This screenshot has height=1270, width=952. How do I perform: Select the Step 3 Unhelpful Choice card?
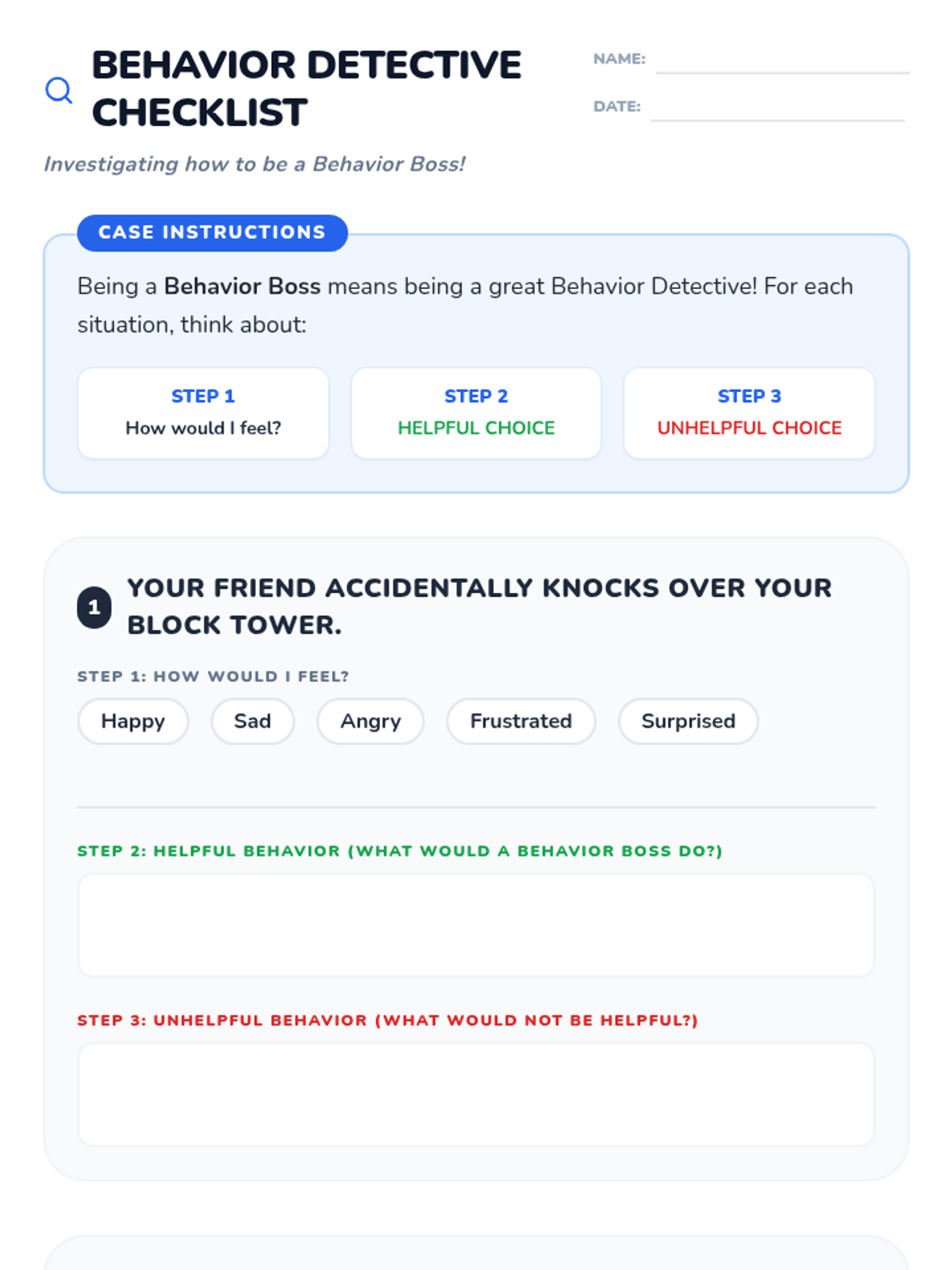click(749, 413)
